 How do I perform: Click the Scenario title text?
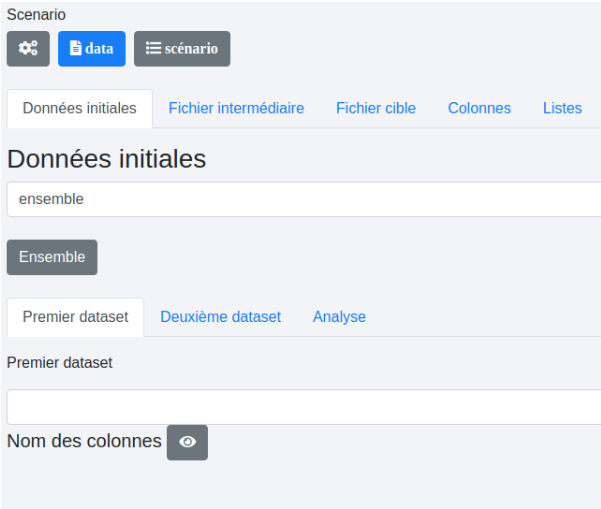click(36, 15)
